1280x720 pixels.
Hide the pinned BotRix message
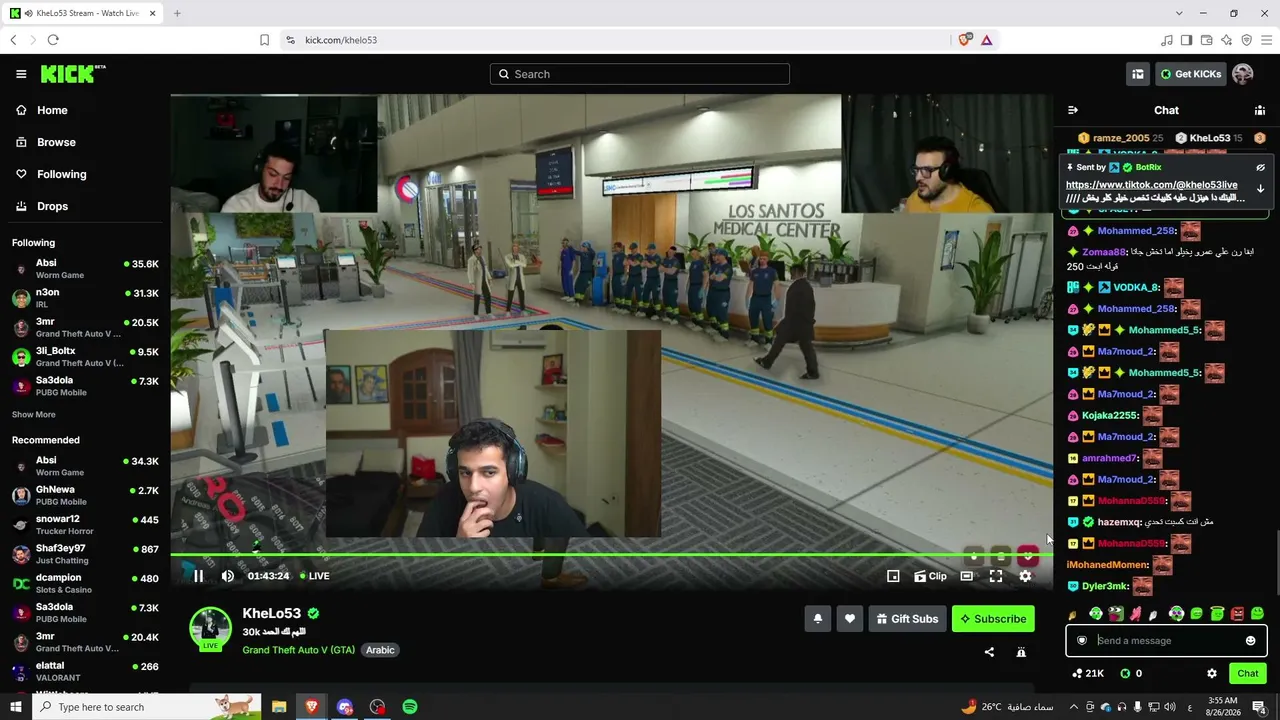click(1260, 168)
